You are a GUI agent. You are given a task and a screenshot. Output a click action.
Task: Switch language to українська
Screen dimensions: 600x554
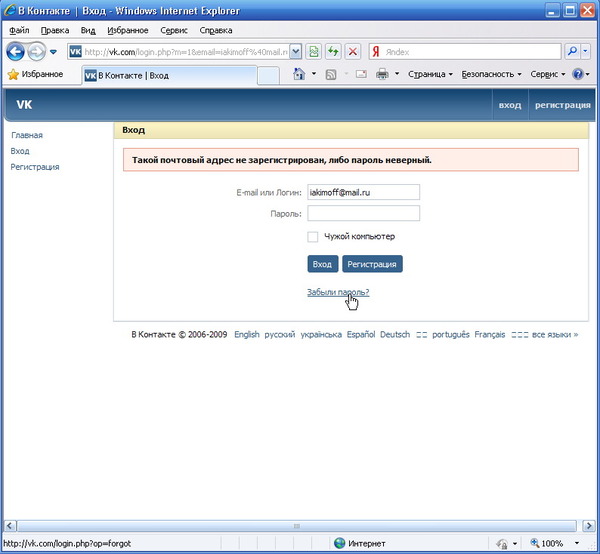point(321,334)
